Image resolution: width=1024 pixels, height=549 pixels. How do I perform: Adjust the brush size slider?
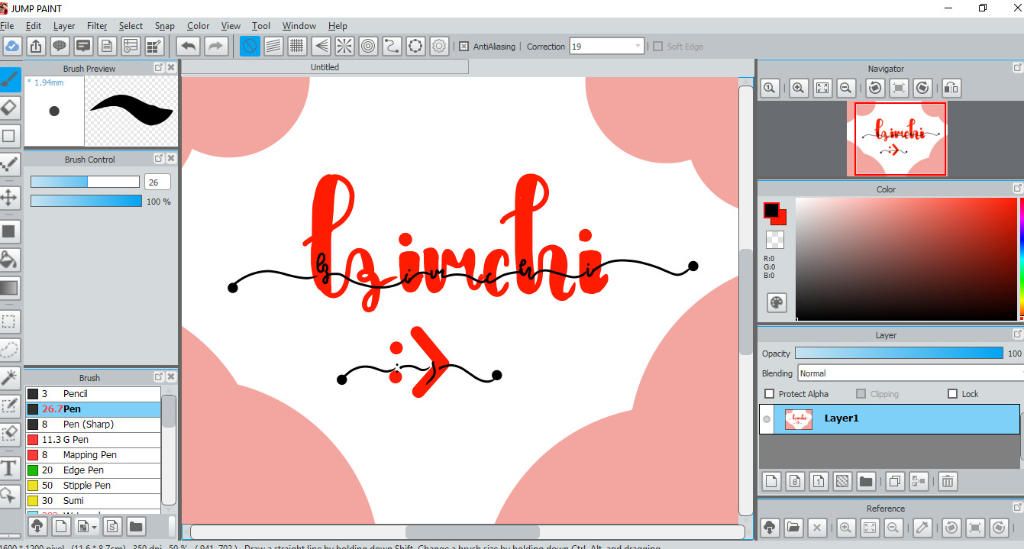click(85, 181)
